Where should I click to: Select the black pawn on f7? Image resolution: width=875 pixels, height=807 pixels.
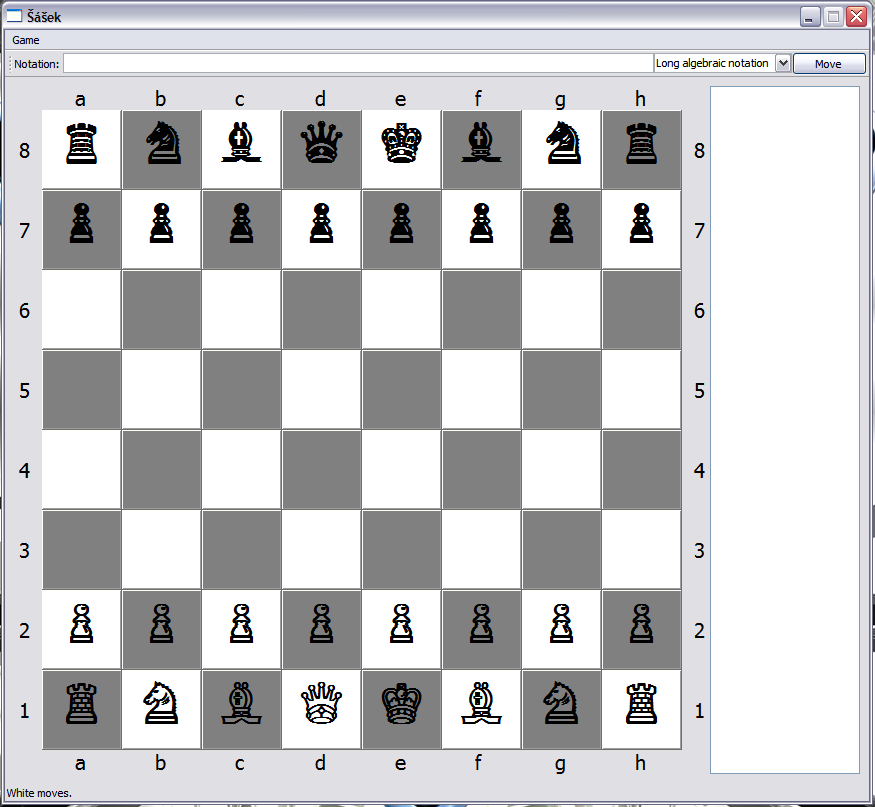point(482,223)
